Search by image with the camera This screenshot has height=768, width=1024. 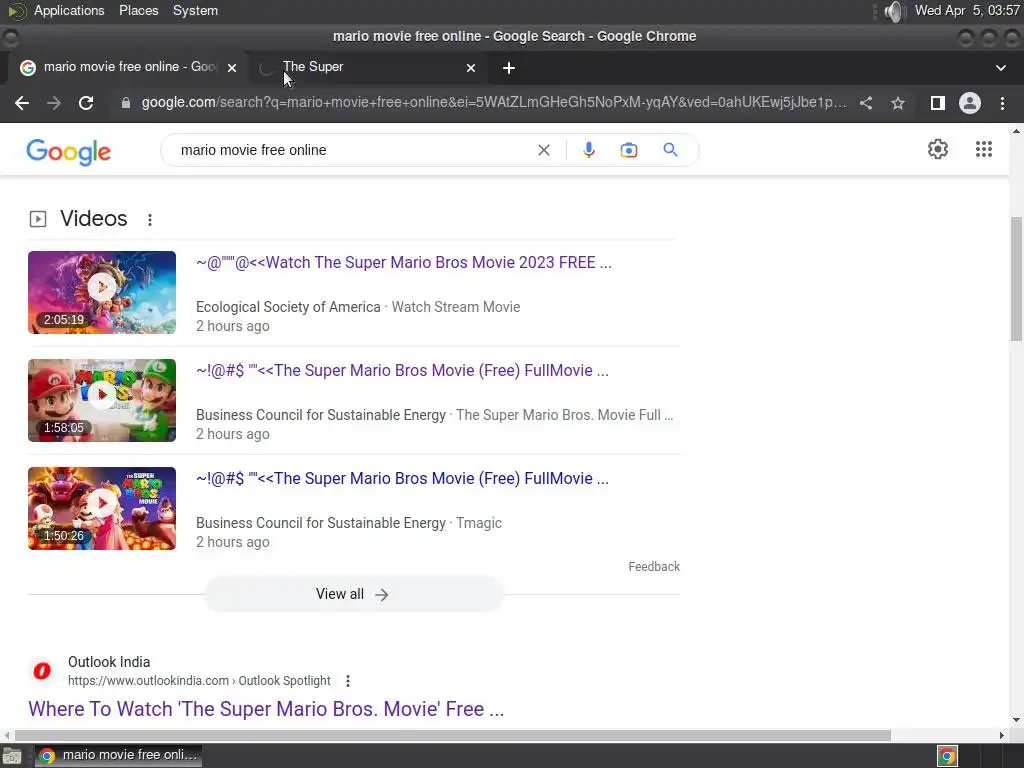pos(629,150)
